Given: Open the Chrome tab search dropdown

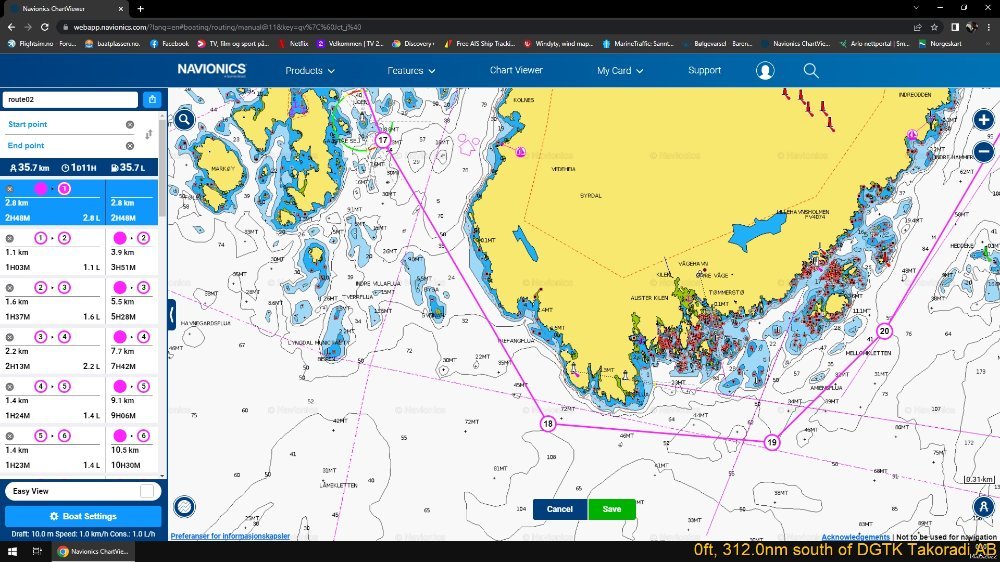Looking at the screenshot, I should [916, 8].
